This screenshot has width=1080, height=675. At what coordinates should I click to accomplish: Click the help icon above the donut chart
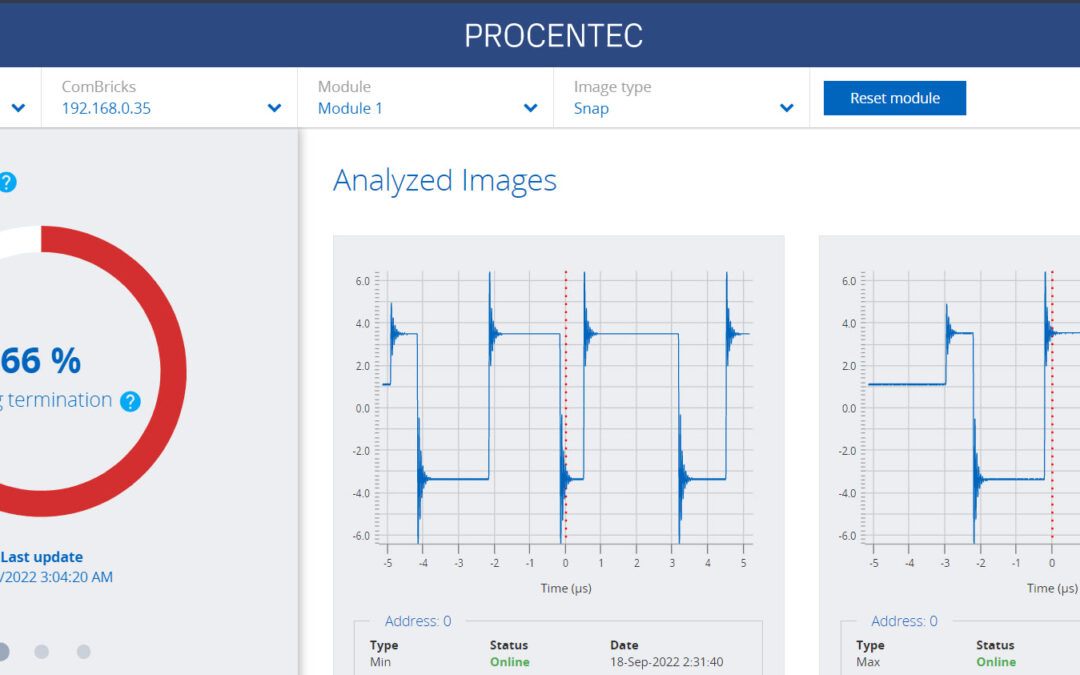(7, 182)
